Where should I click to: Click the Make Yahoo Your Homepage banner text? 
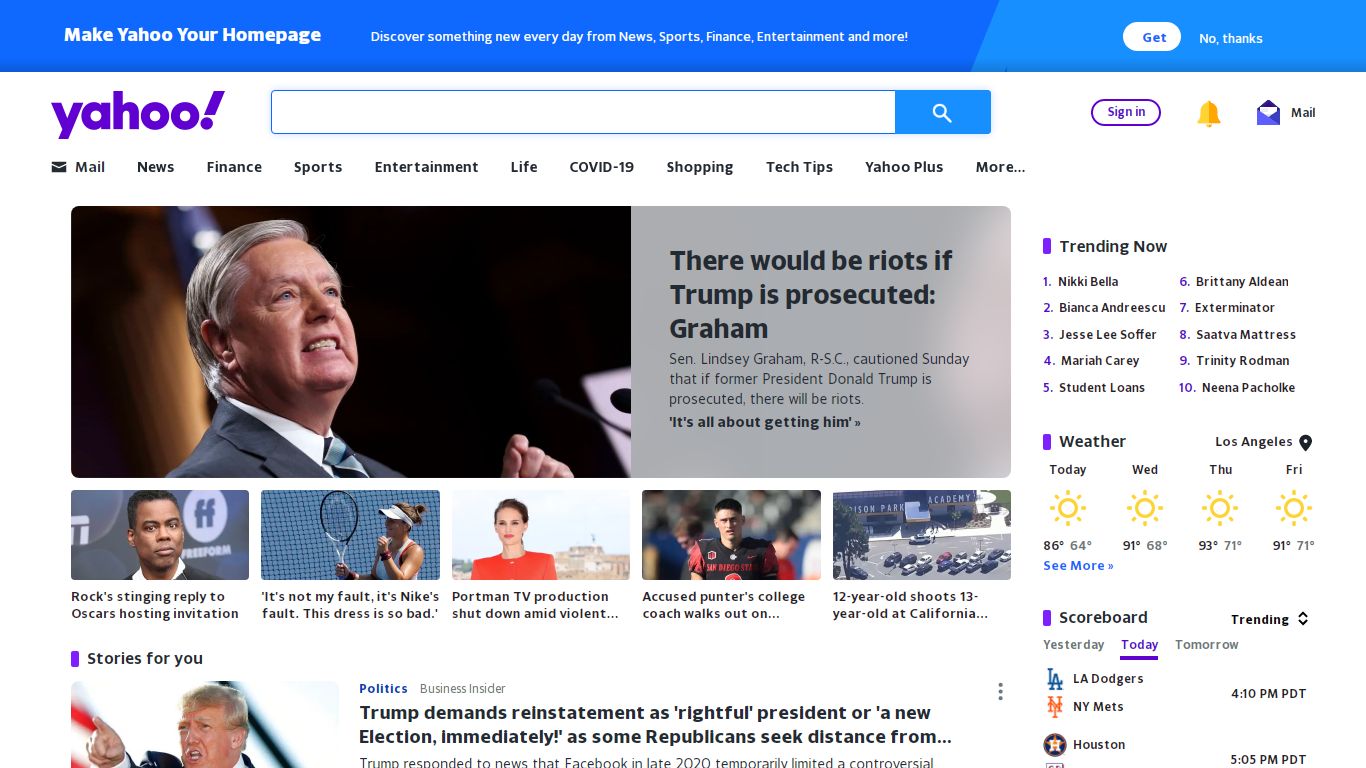(193, 35)
